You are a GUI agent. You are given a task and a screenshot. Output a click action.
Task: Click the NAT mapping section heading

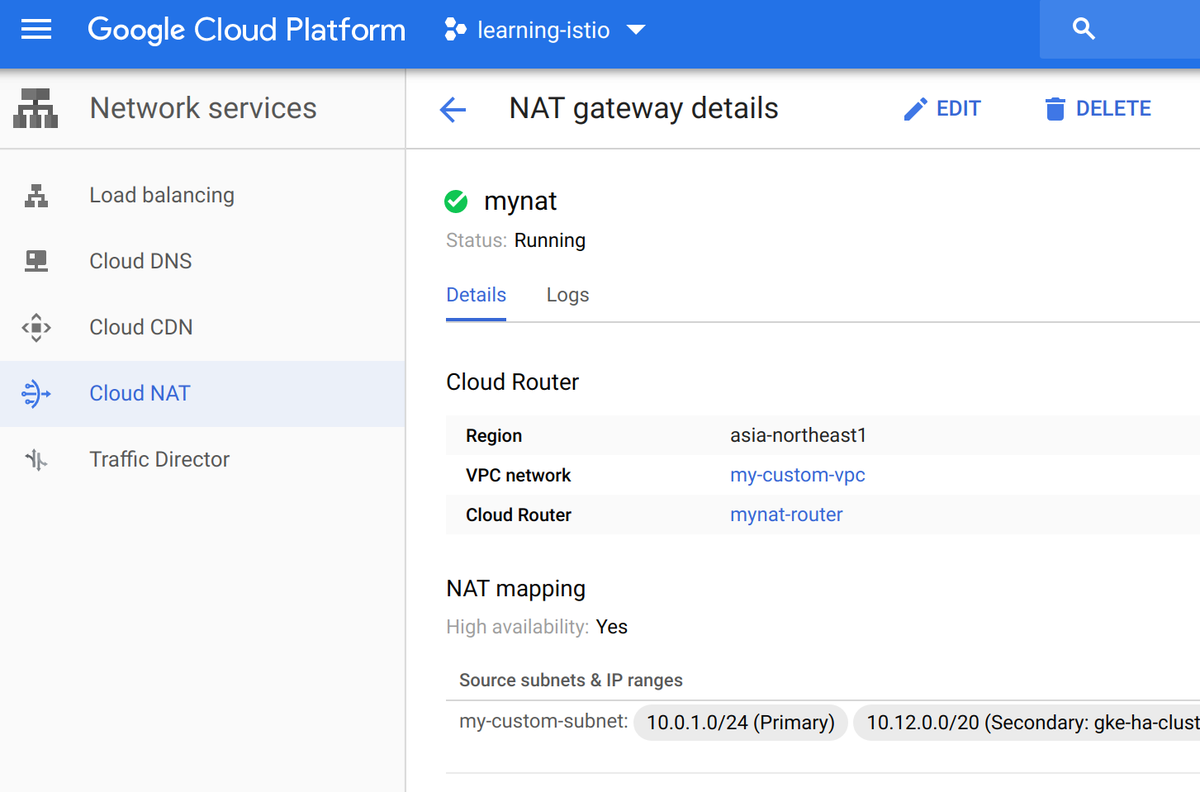point(516,588)
